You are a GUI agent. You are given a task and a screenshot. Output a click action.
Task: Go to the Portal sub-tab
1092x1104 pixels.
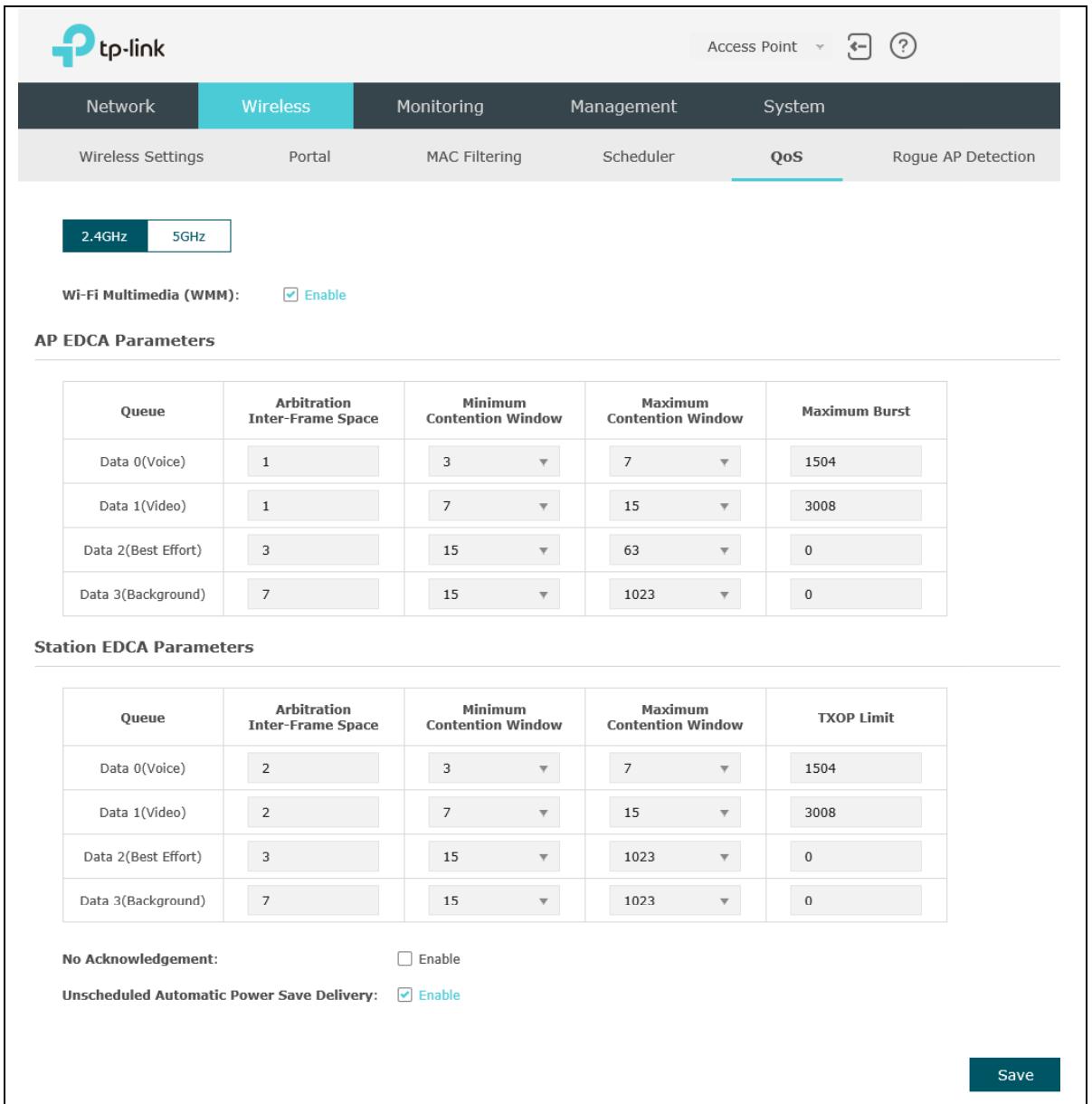click(309, 157)
